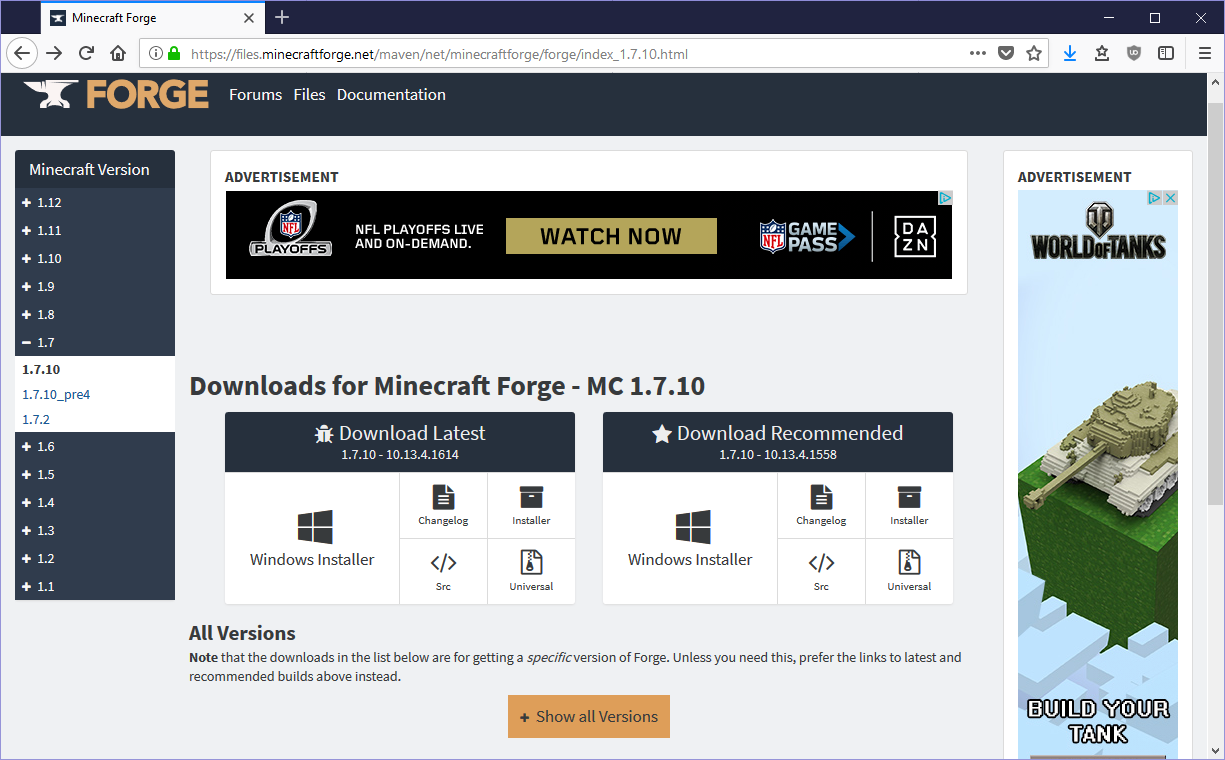Image resolution: width=1225 pixels, height=760 pixels.
Task: Bookmark this page with the star
Action: pos(1034,53)
